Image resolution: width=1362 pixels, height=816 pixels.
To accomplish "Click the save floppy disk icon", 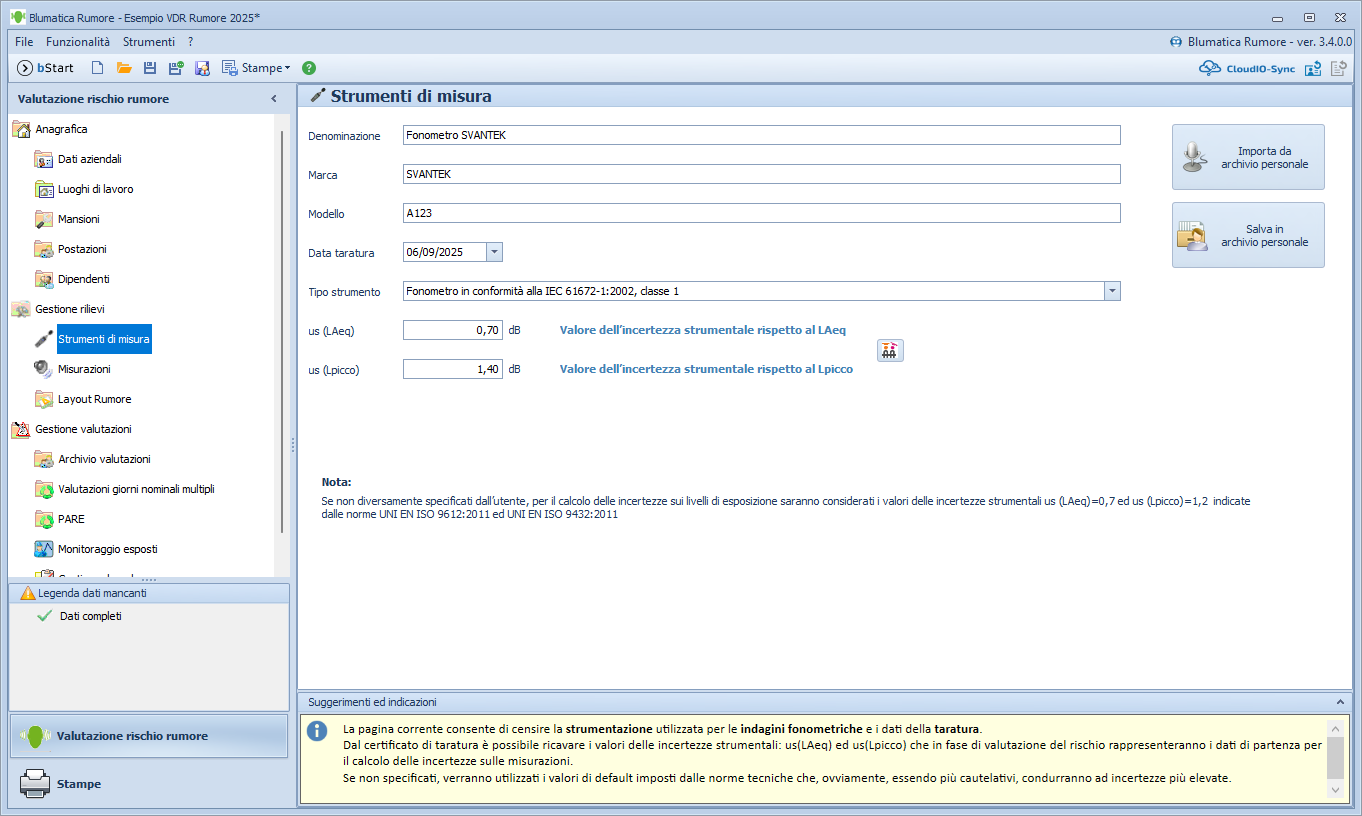I will [x=150, y=68].
